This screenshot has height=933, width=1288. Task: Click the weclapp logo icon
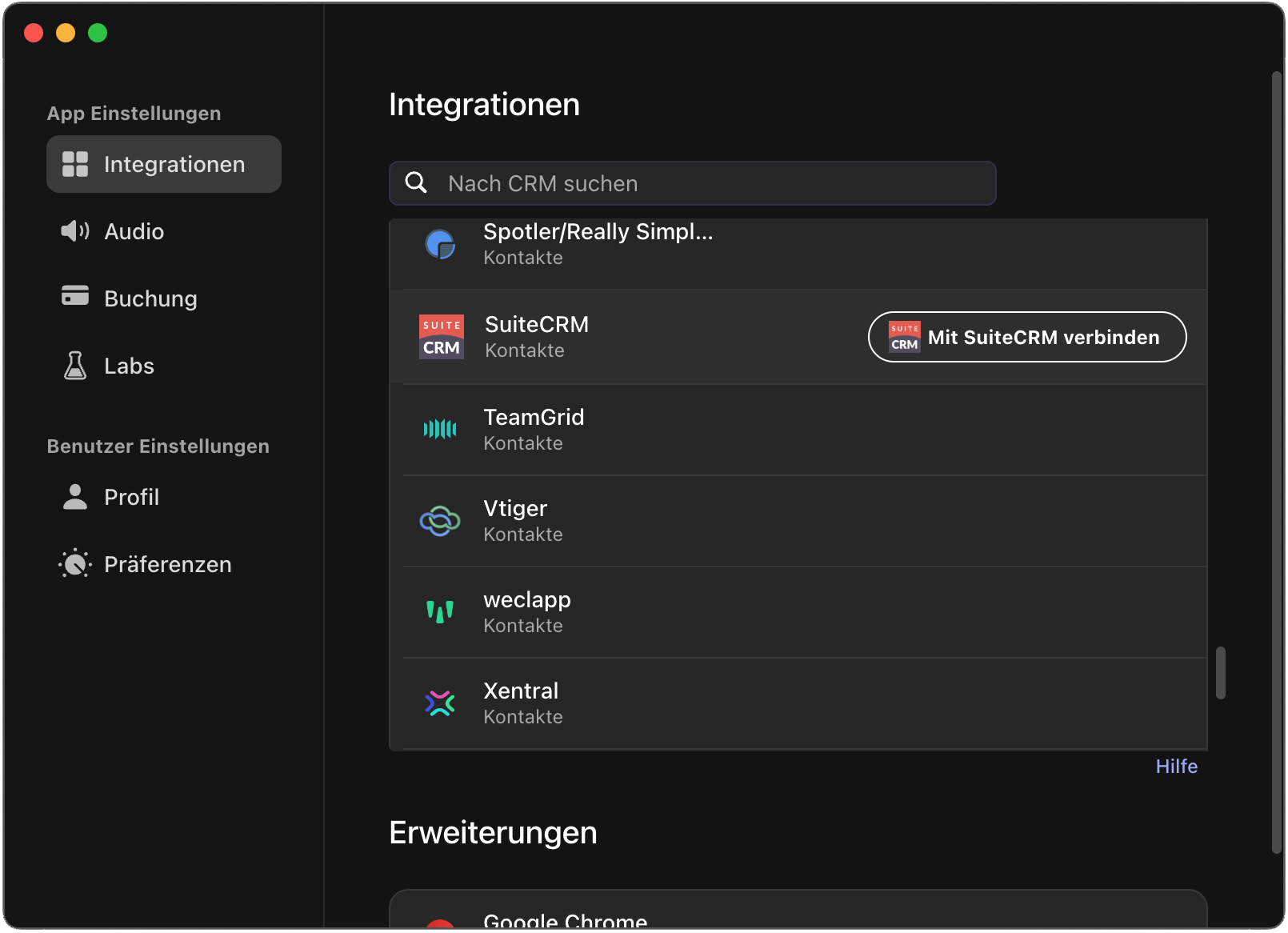[x=439, y=612]
